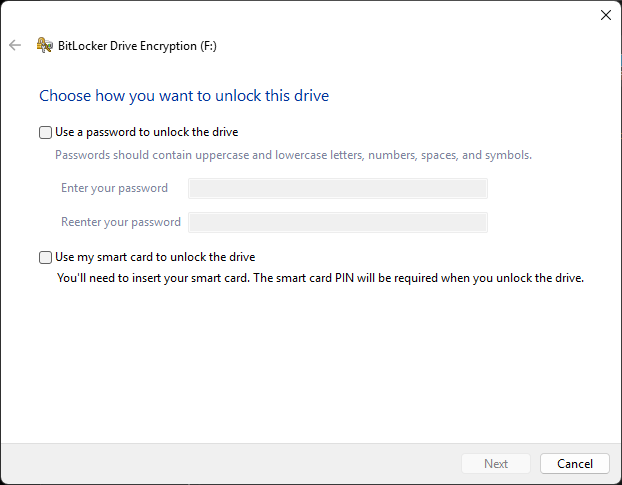Click the "Enter your password" label text
The image size is (622, 485).
point(114,188)
